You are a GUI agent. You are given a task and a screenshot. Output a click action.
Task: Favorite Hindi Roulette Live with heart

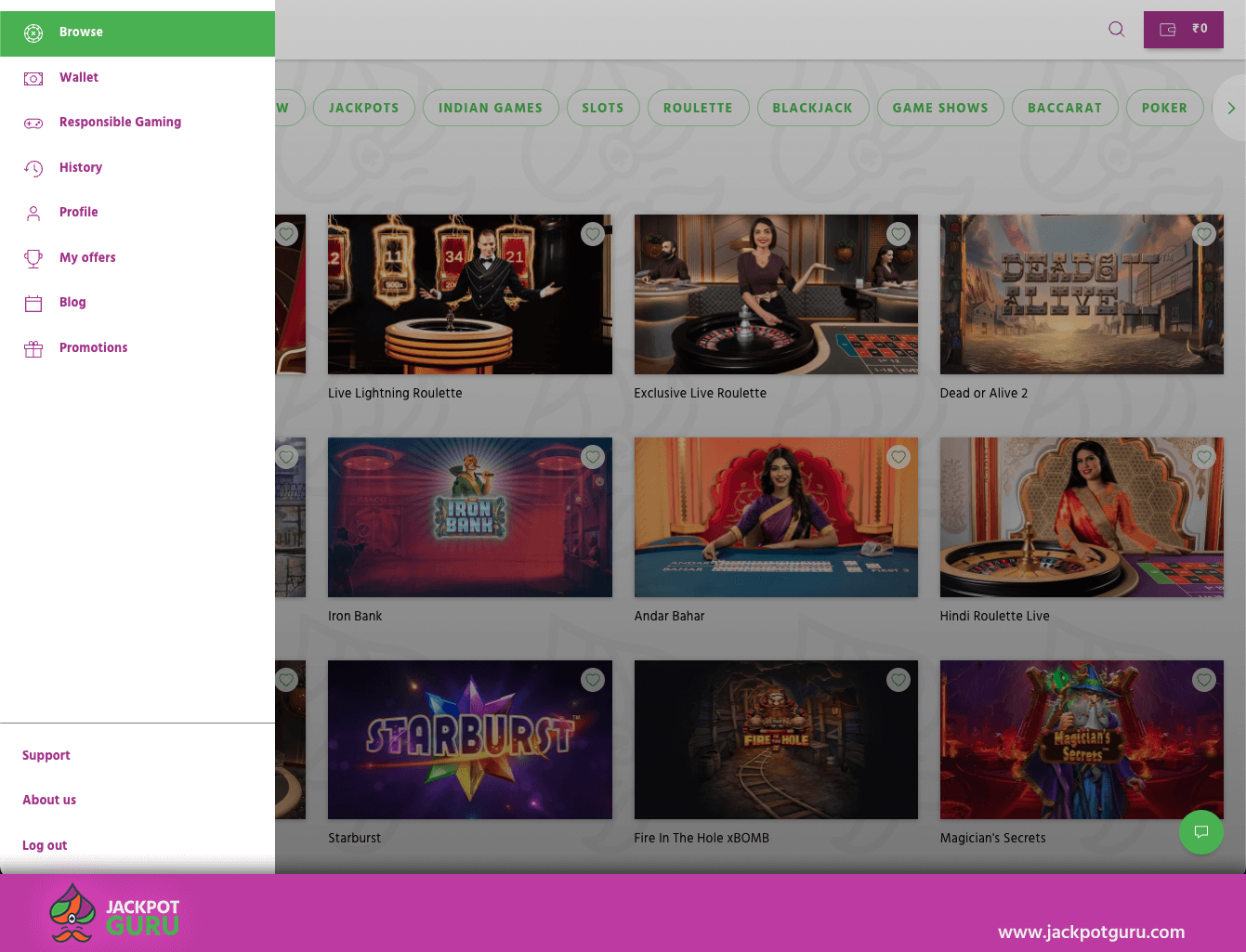(1204, 457)
